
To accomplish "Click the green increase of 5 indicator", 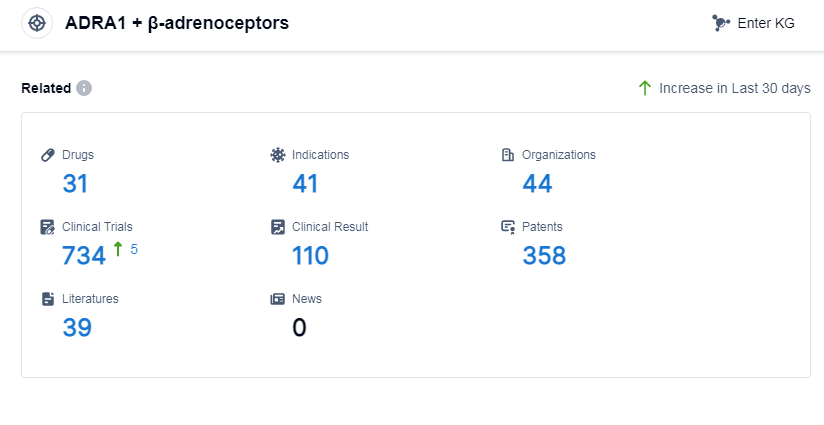I will 126,249.
